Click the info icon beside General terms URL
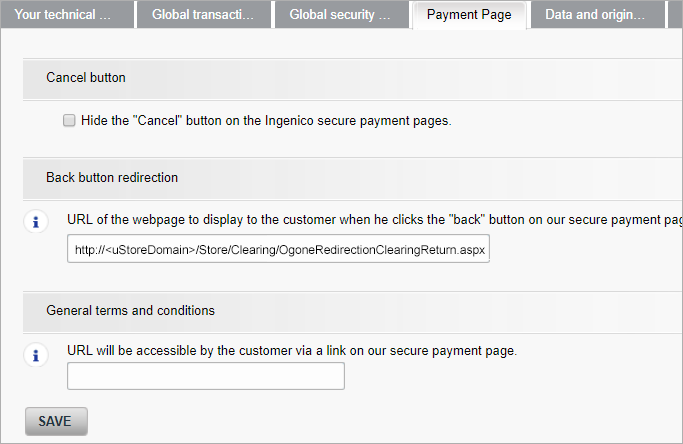The height and width of the screenshot is (444, 683). [37, 355]
